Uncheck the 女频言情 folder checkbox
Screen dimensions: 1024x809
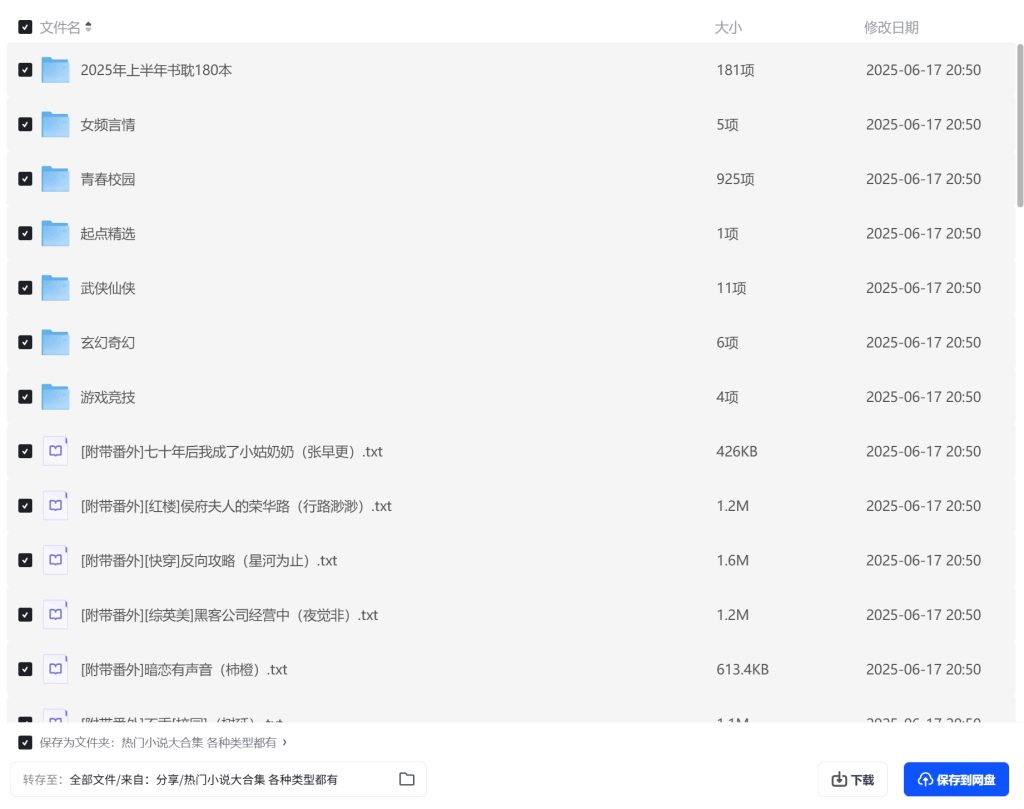(25, 124)
